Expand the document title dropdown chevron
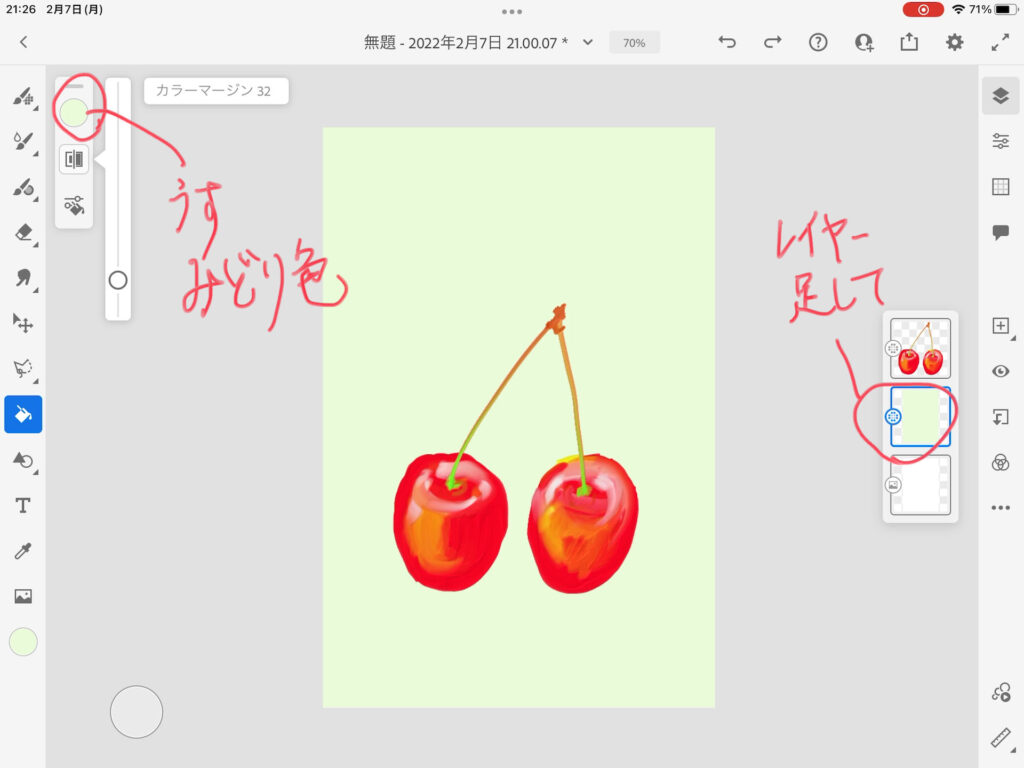The width and height of the screenshot is (1024, 768). click(588, 42)
